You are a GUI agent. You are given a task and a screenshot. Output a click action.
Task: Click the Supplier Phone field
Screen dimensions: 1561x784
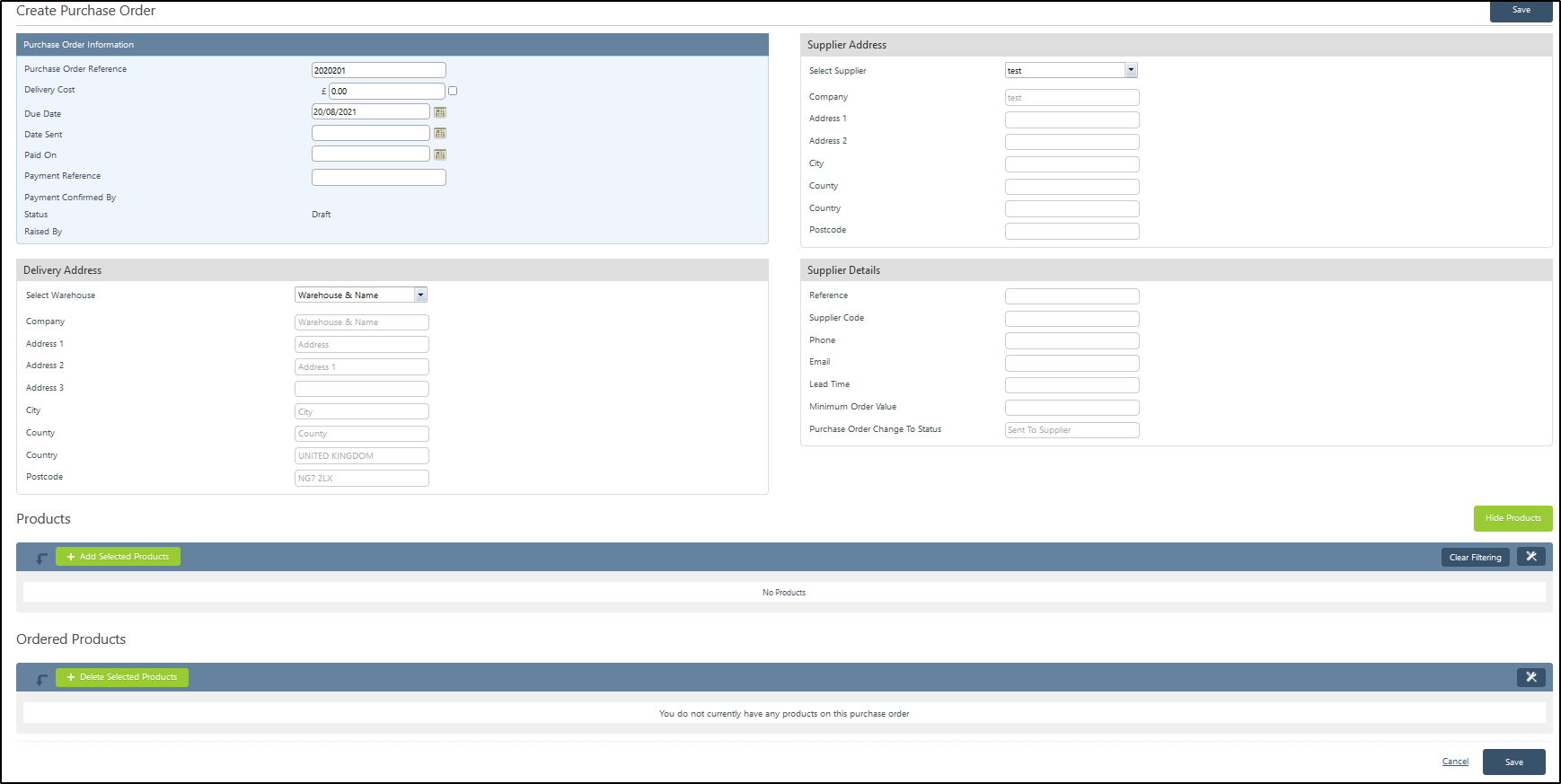pyautogui.click(x=1072, y=341)
